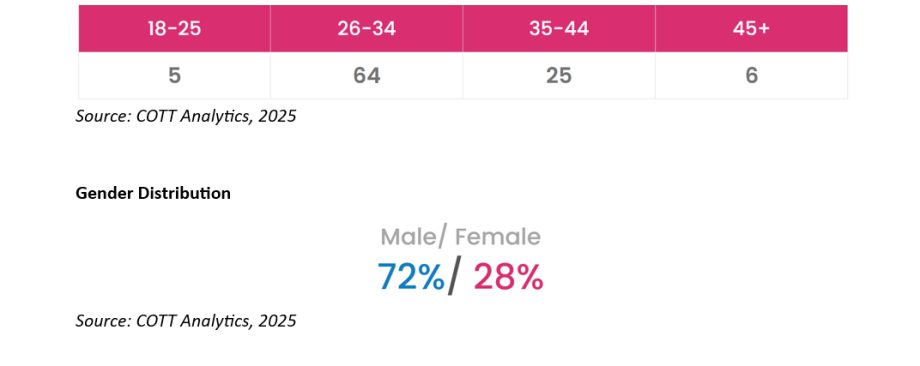Click the slash between 72% and 28%
The height and width of the screenshot is (366, 920).
coord(453,276)
